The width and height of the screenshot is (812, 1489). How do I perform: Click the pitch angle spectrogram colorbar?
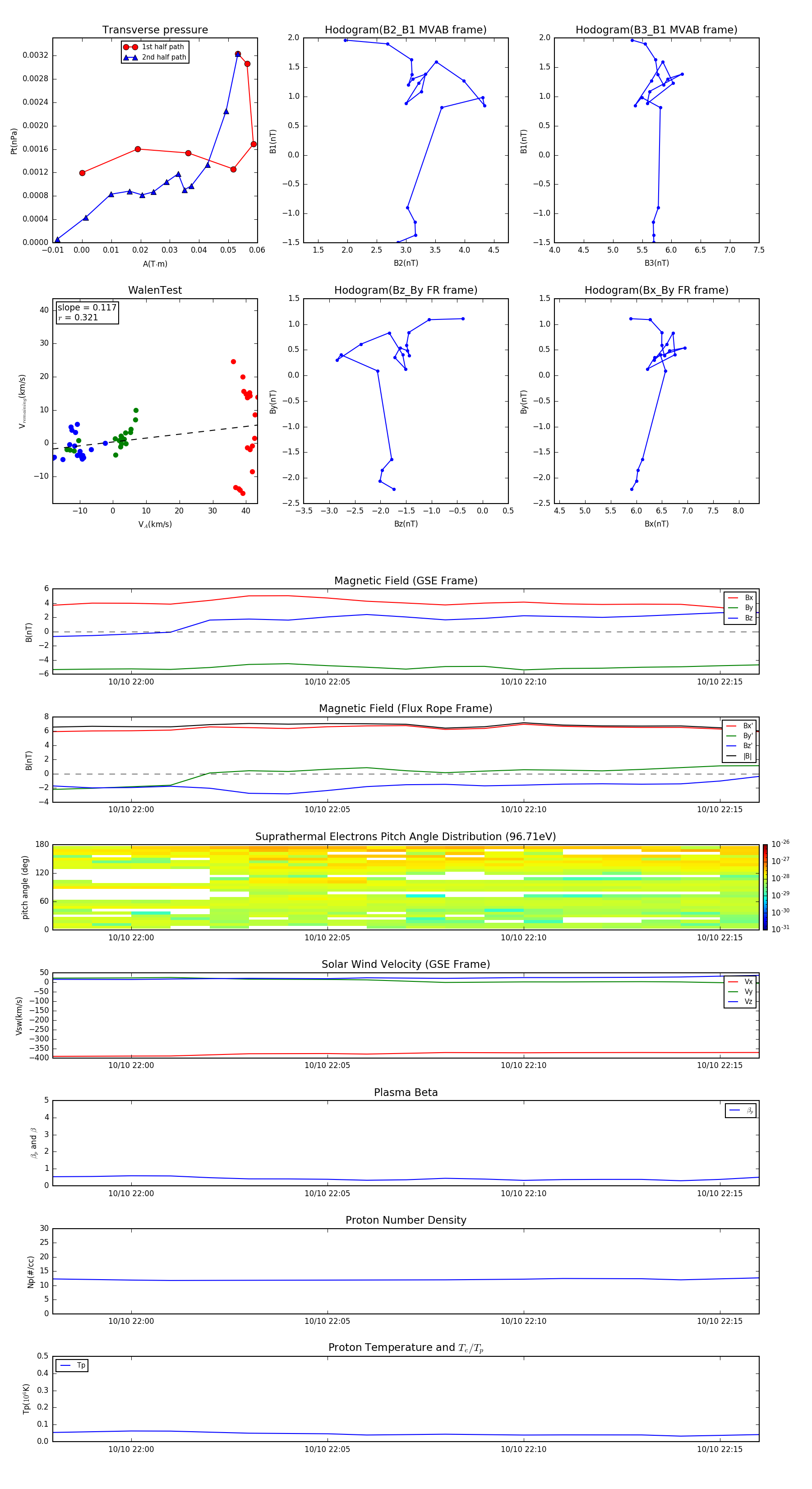(x=765, y=887)
